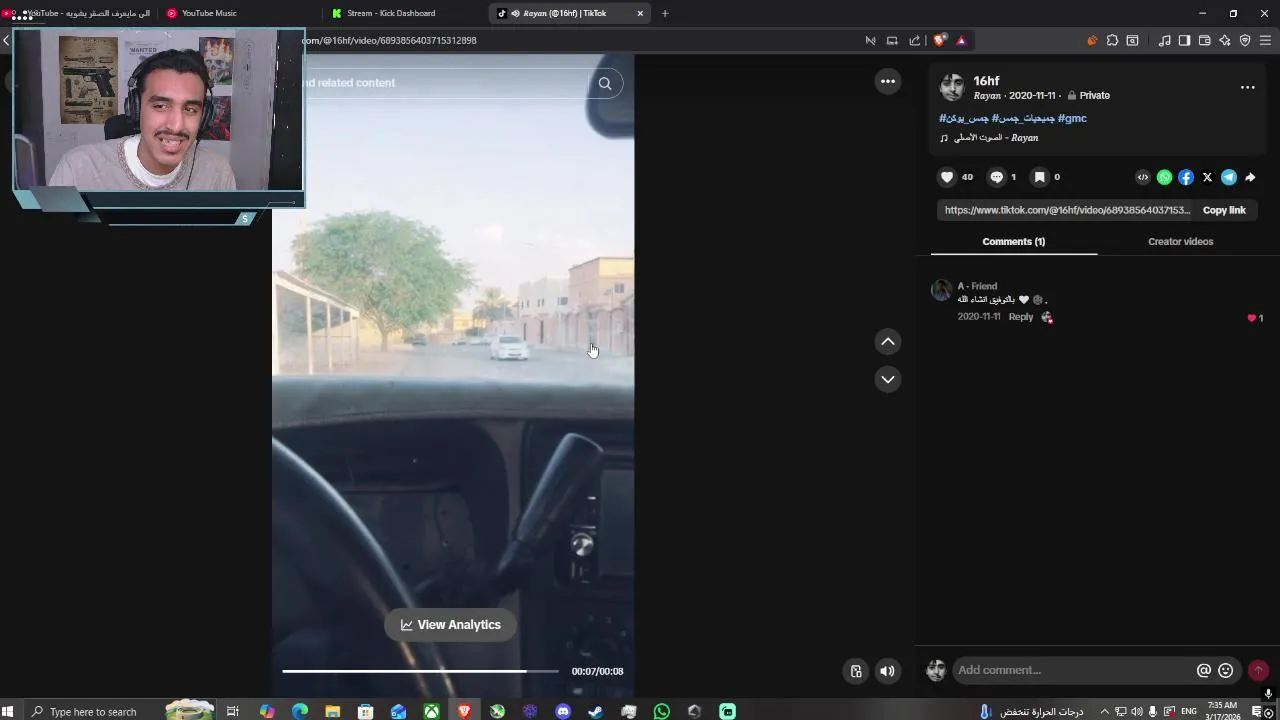Toggle picture-in-picture icon in address bar
This screenshot has height=720, width=1280.
(x=892, y=40)
